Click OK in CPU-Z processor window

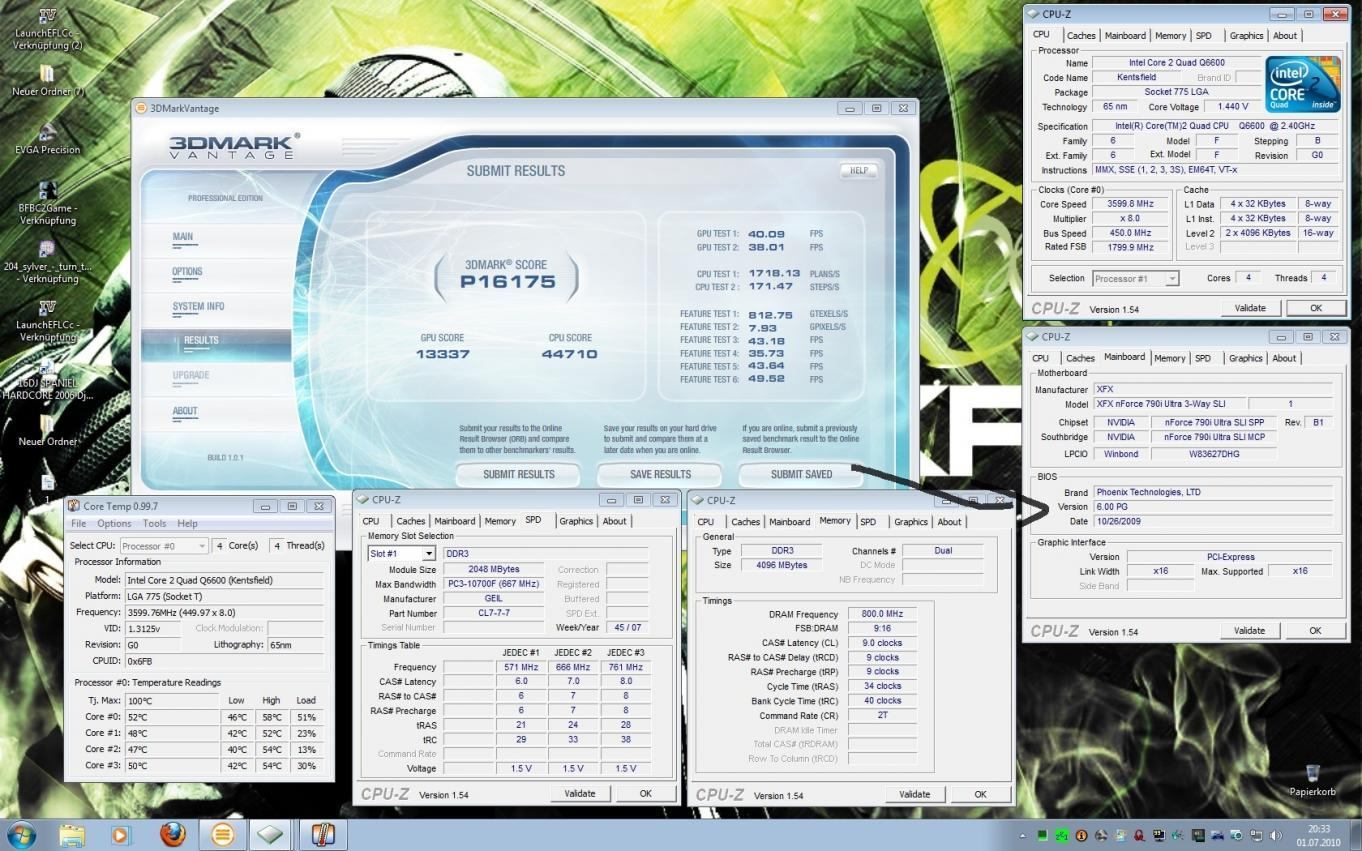pyautogui.click(x=1316, y=308)
